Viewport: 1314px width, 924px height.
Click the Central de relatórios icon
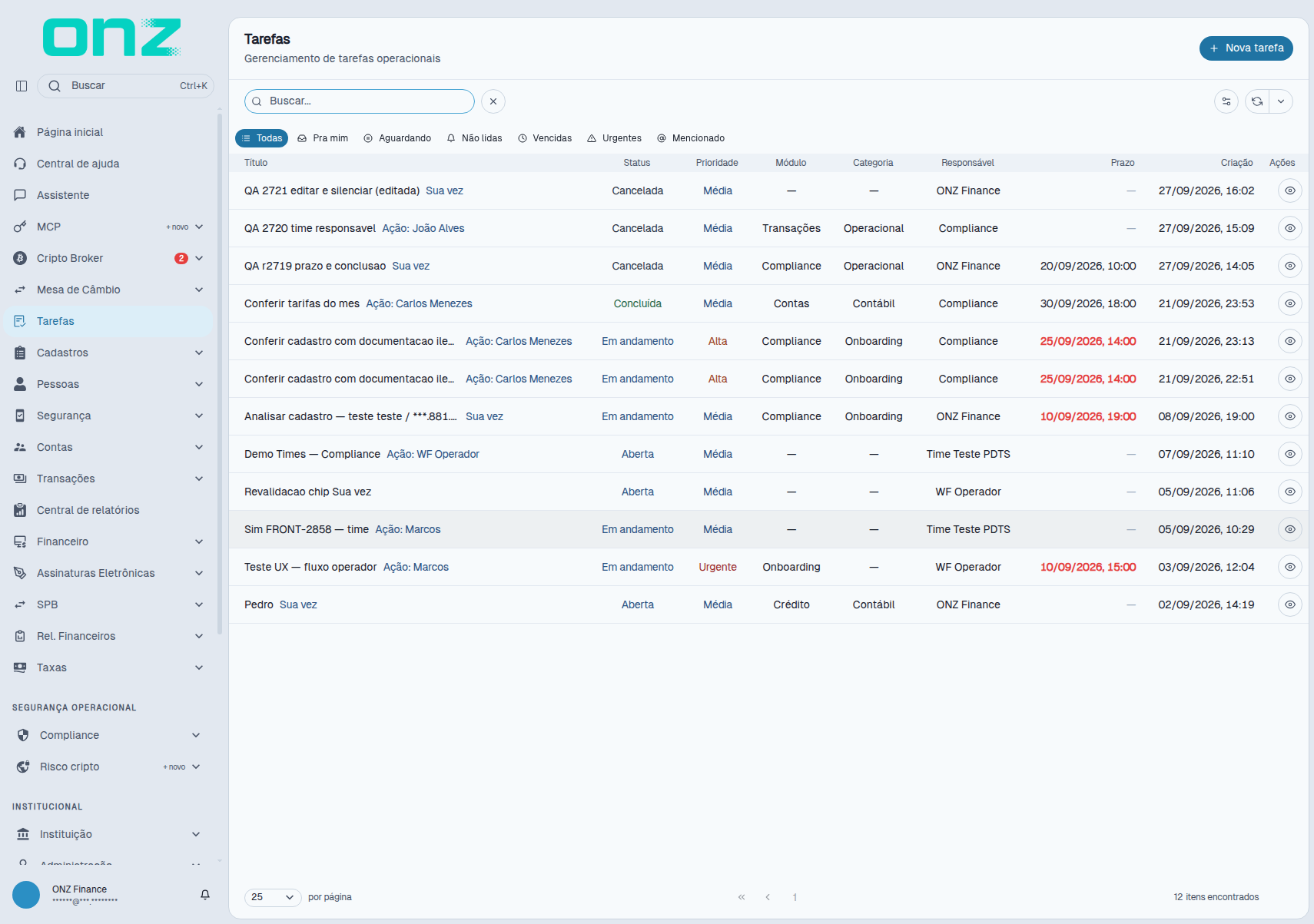coord(20,510)
